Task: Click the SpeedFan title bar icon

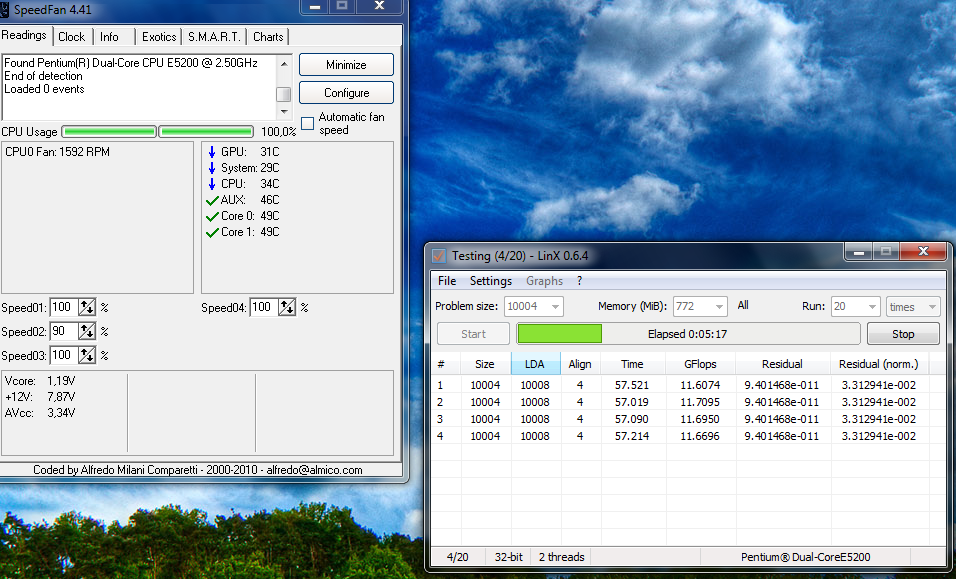Action: [x=5, y=9]
